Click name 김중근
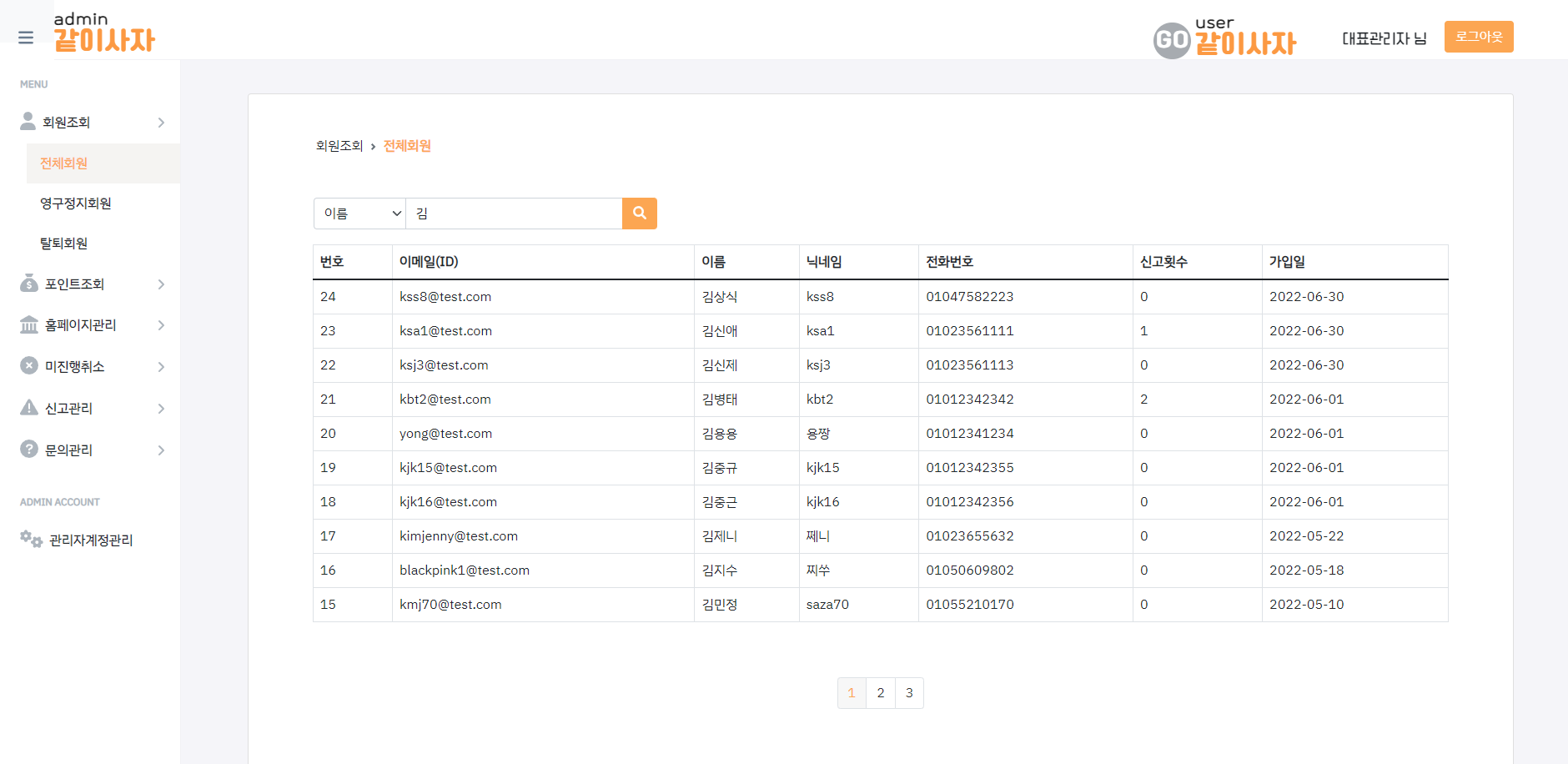Screen dimensions: 1568x764 pos(720,502)
